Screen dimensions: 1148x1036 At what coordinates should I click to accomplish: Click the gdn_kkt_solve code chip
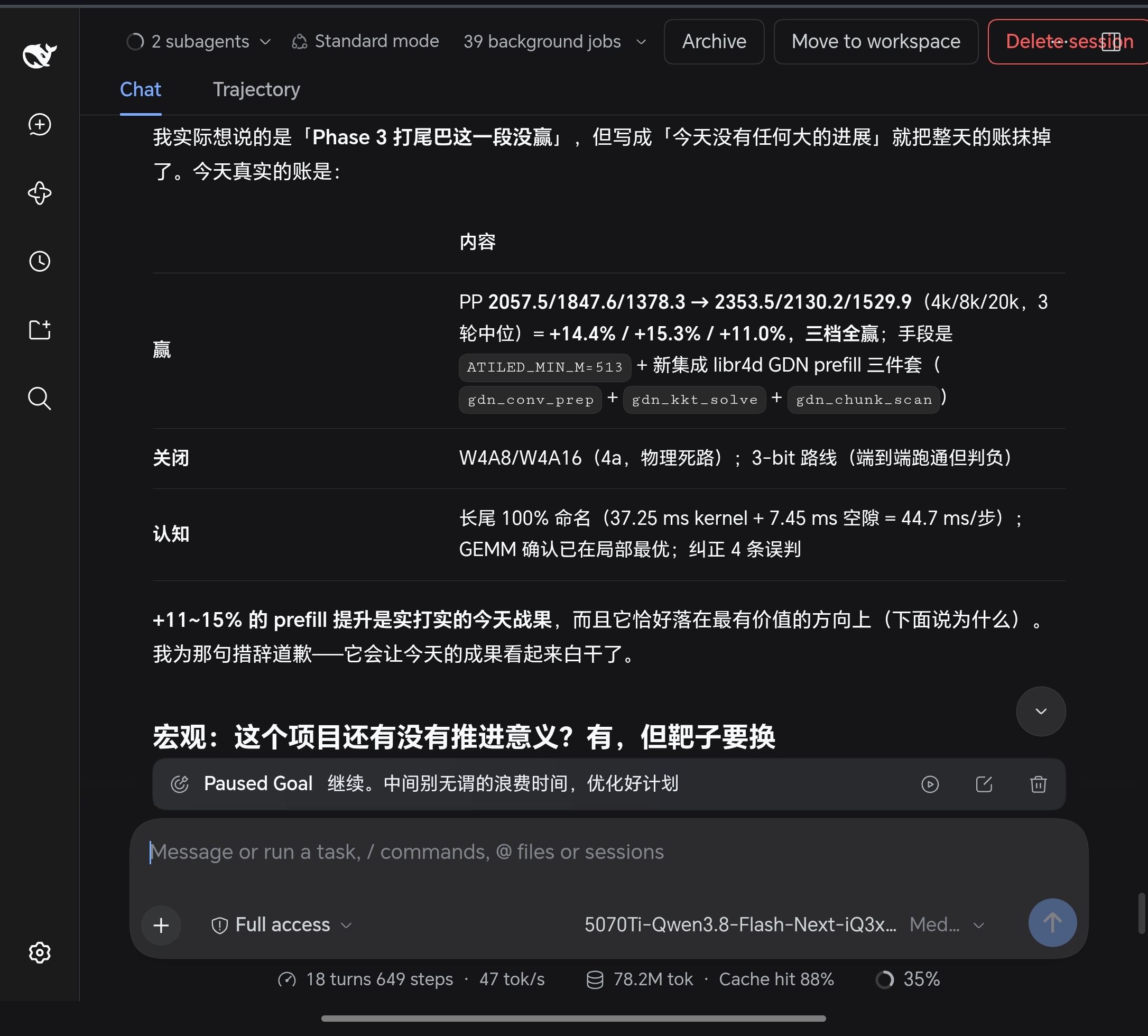695,400
